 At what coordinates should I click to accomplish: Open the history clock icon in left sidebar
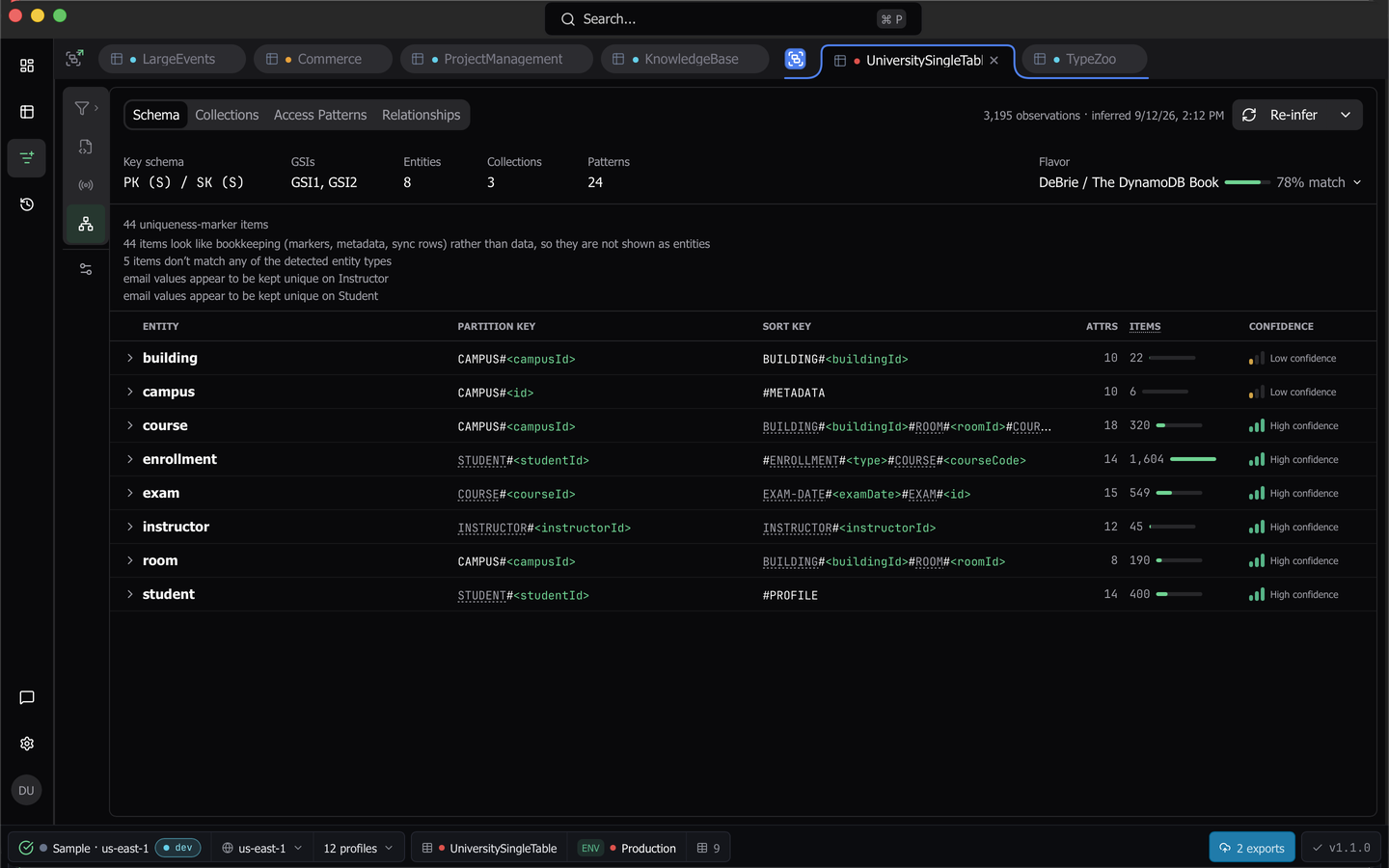[x=27, y=204]
